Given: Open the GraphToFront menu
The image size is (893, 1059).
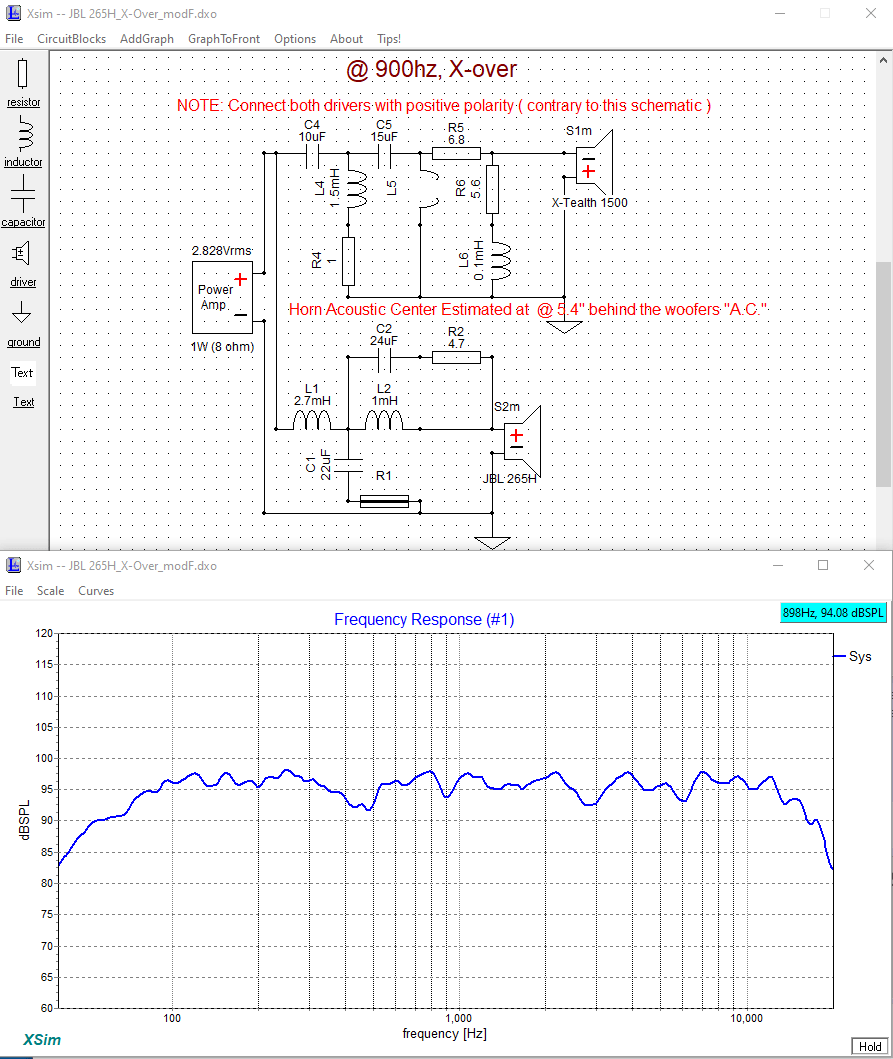Looking at the screenshot, I should click(x=224, y=39).
